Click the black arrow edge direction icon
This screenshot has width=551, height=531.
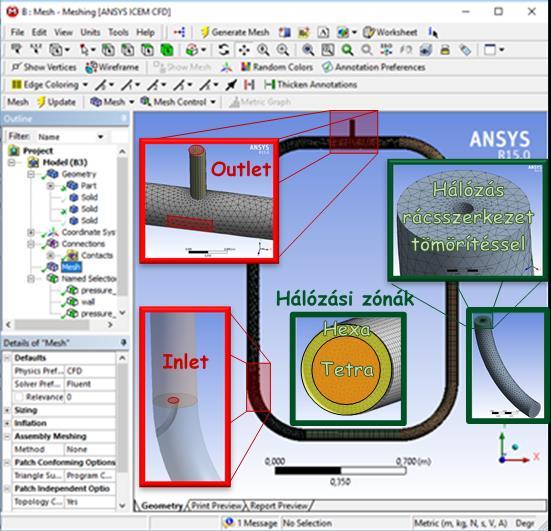click(x=231, y=85)
